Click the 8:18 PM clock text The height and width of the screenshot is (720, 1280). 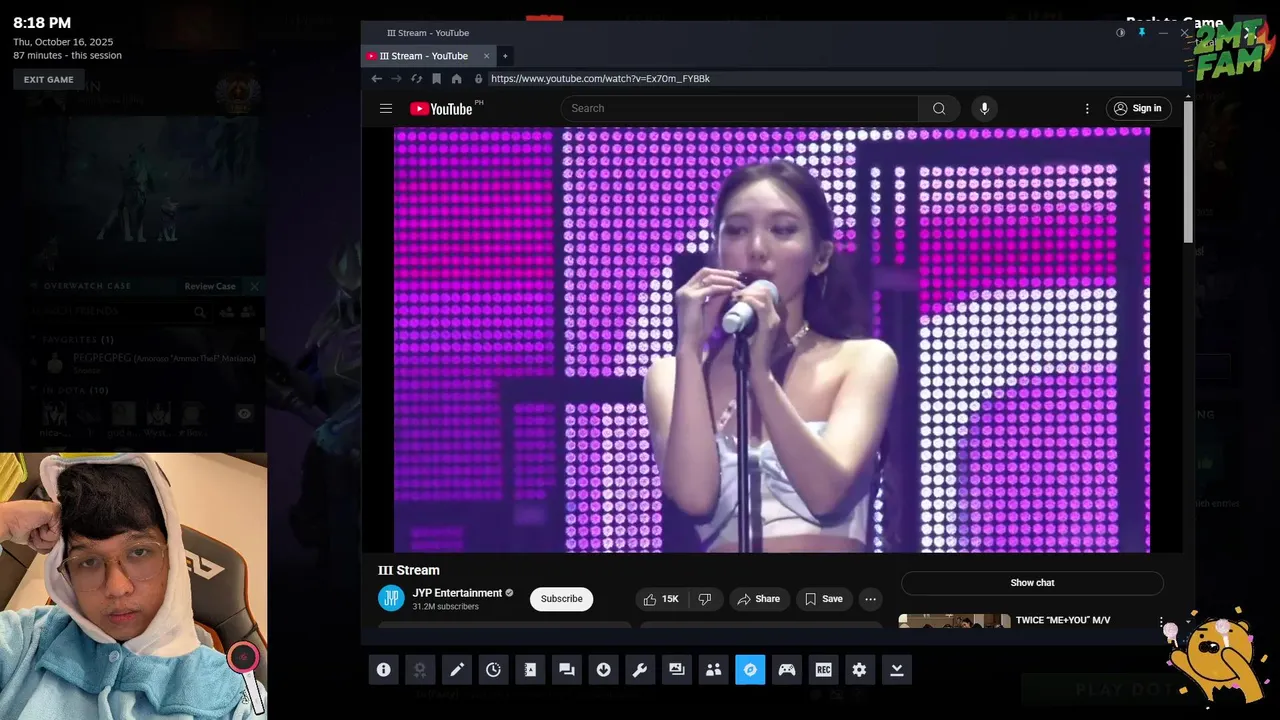click(x=42, y=23)
